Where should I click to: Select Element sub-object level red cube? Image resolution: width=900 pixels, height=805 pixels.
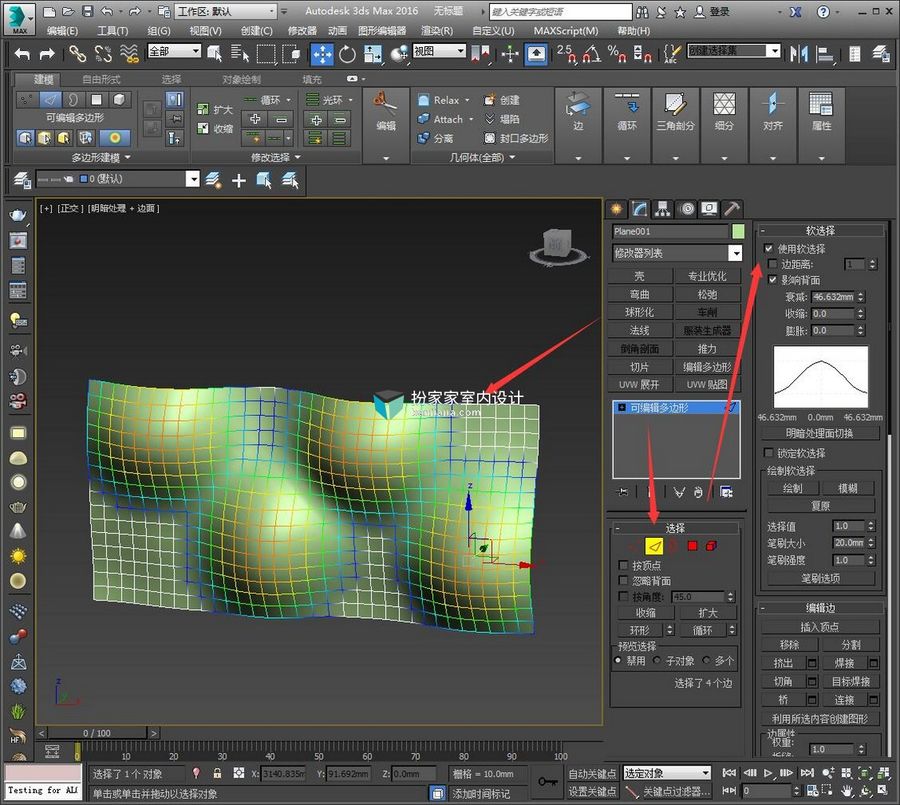click(711, 545)
